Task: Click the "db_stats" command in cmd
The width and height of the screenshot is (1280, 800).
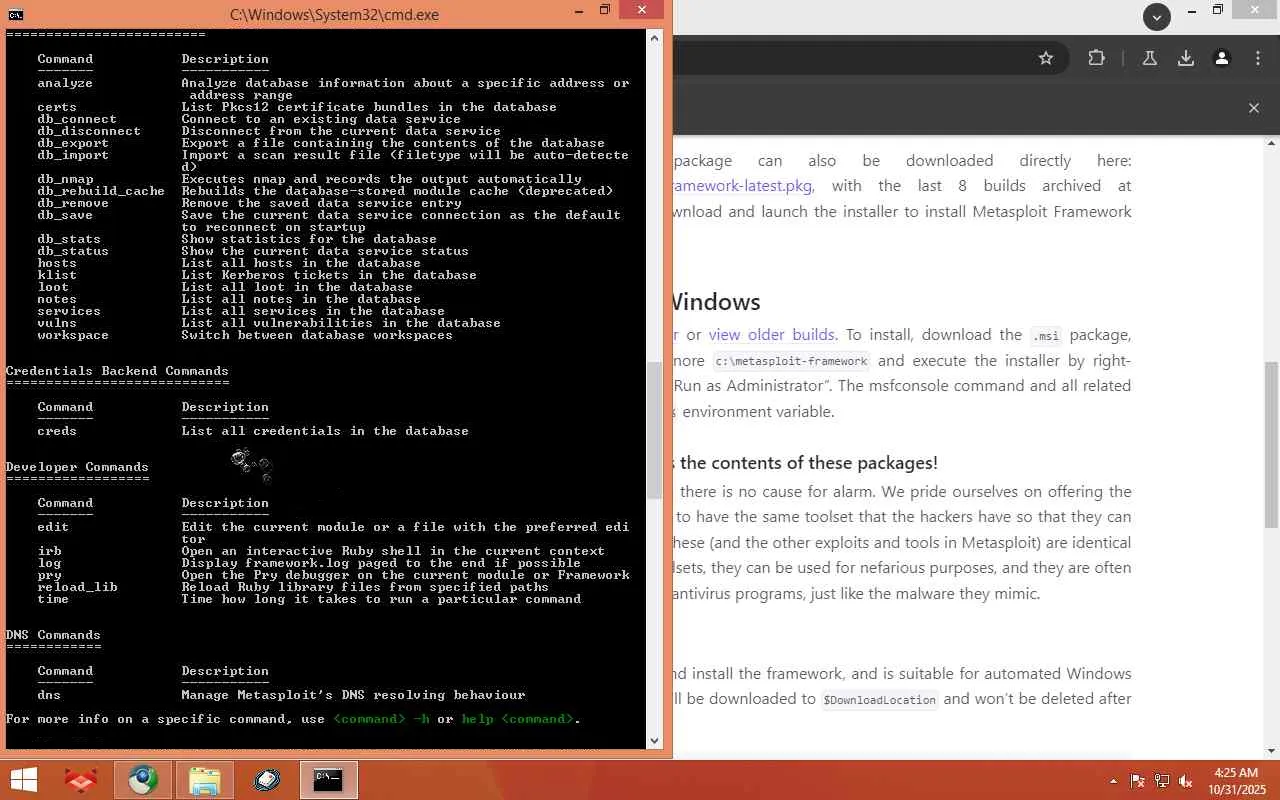Action: 69,239
